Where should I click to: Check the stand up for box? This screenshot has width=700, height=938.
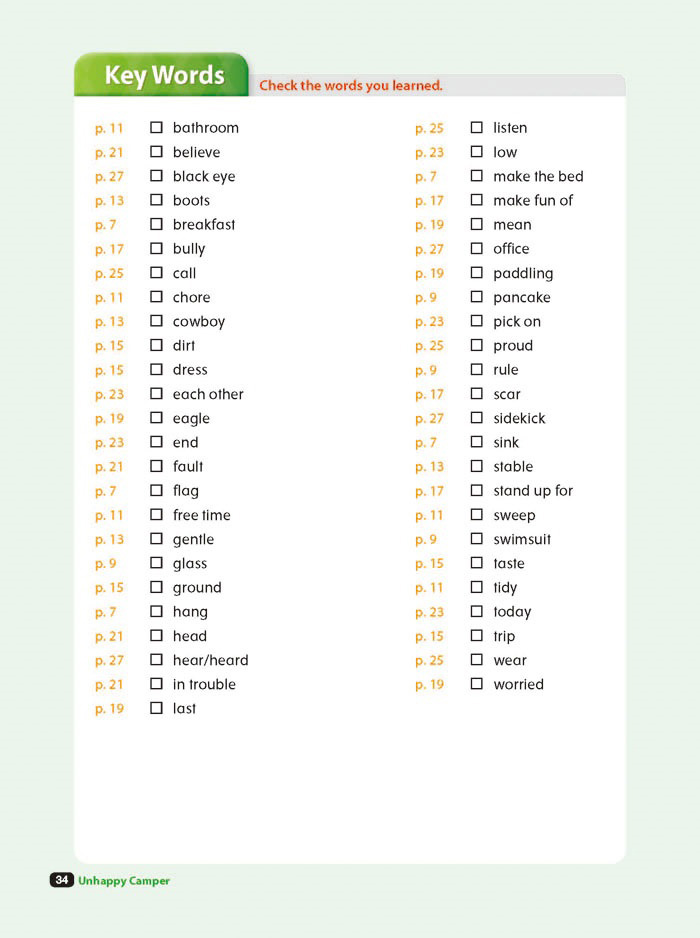[x=476, y=491]
